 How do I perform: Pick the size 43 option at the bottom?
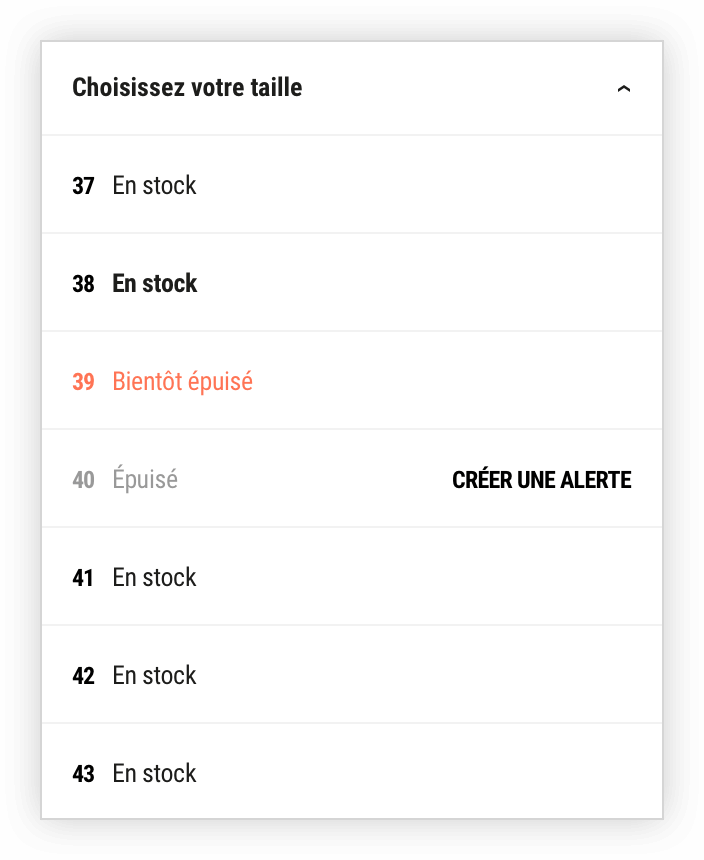(x=352, y=772)
